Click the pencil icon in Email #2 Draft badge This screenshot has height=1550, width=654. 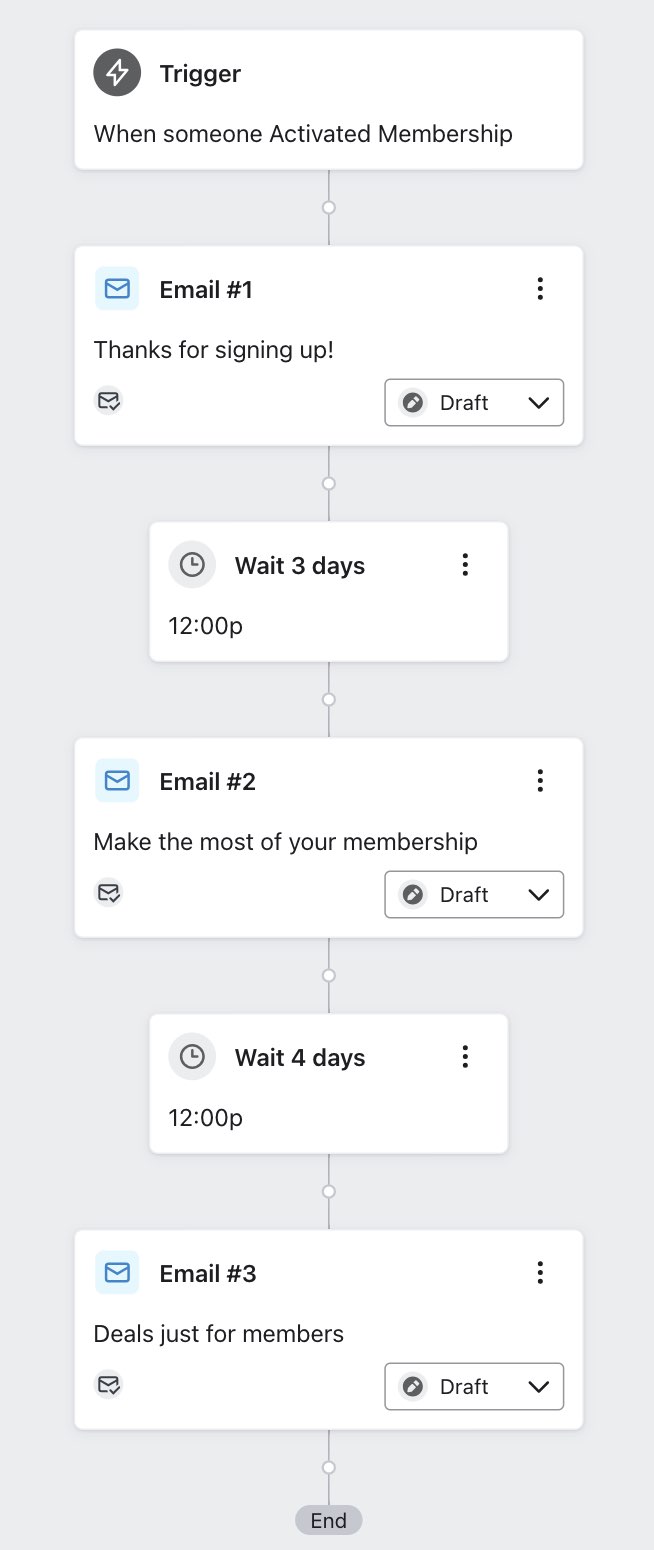click(412, 894)
